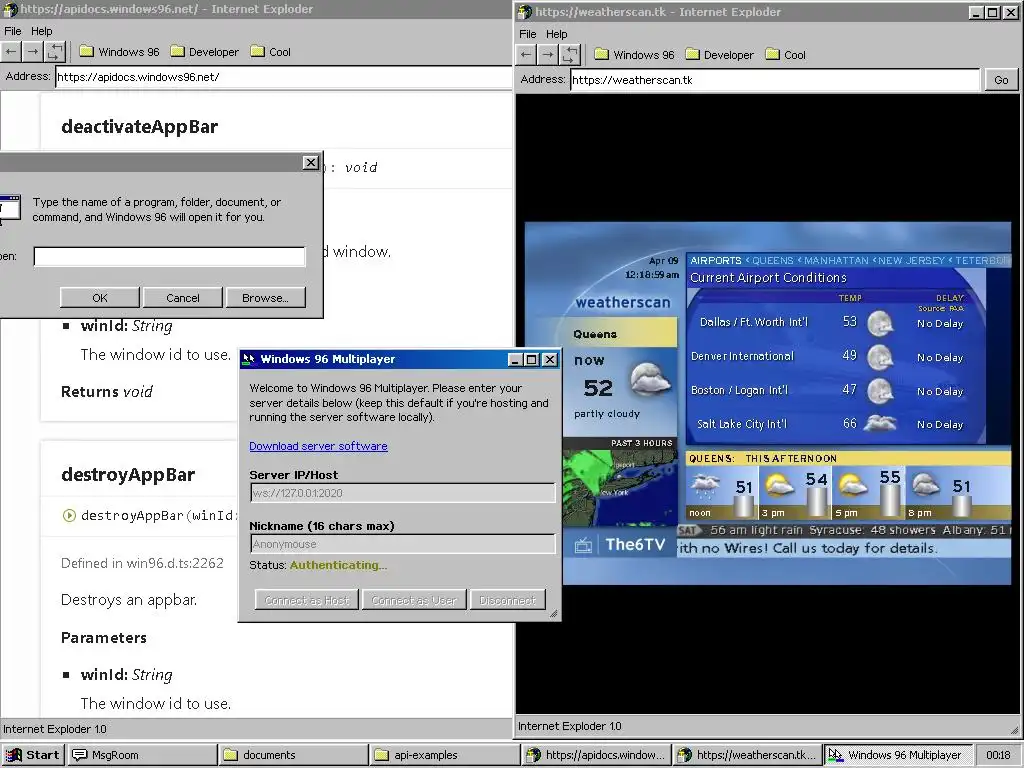
Task: Click the Go button in weatherscan window
Action: (x=1001, y=80)
